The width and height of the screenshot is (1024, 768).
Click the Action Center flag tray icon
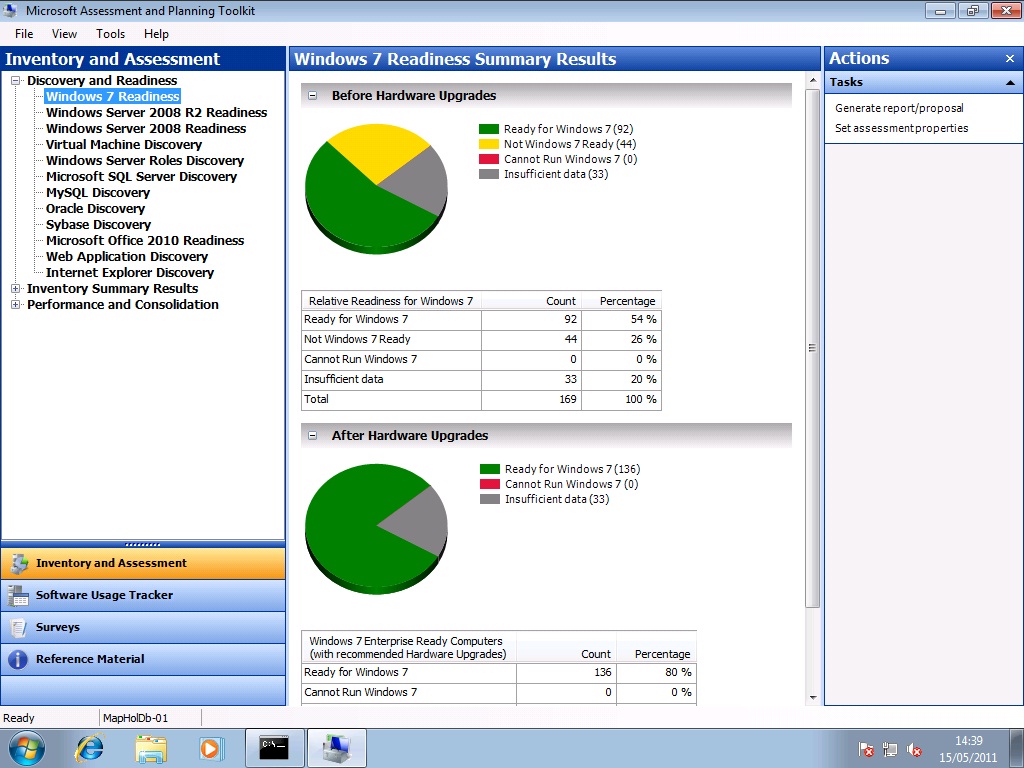pyautogui.click(x=866, y=750)
